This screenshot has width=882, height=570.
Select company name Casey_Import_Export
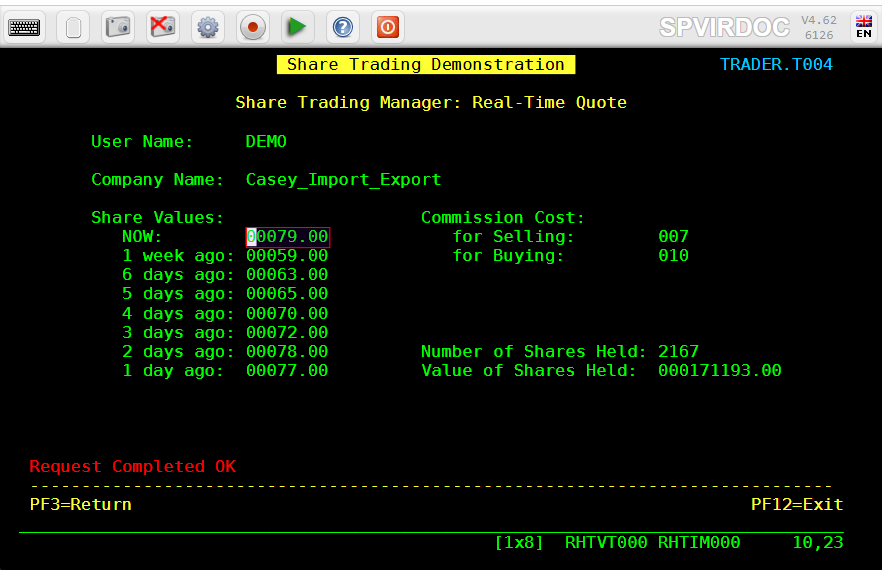click(x=343, y=179)
